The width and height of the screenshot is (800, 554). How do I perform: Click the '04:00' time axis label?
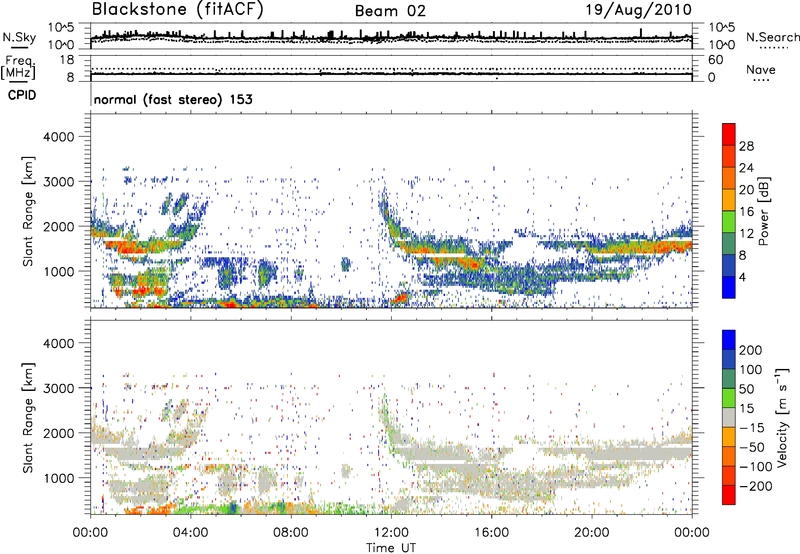[191, 533]
